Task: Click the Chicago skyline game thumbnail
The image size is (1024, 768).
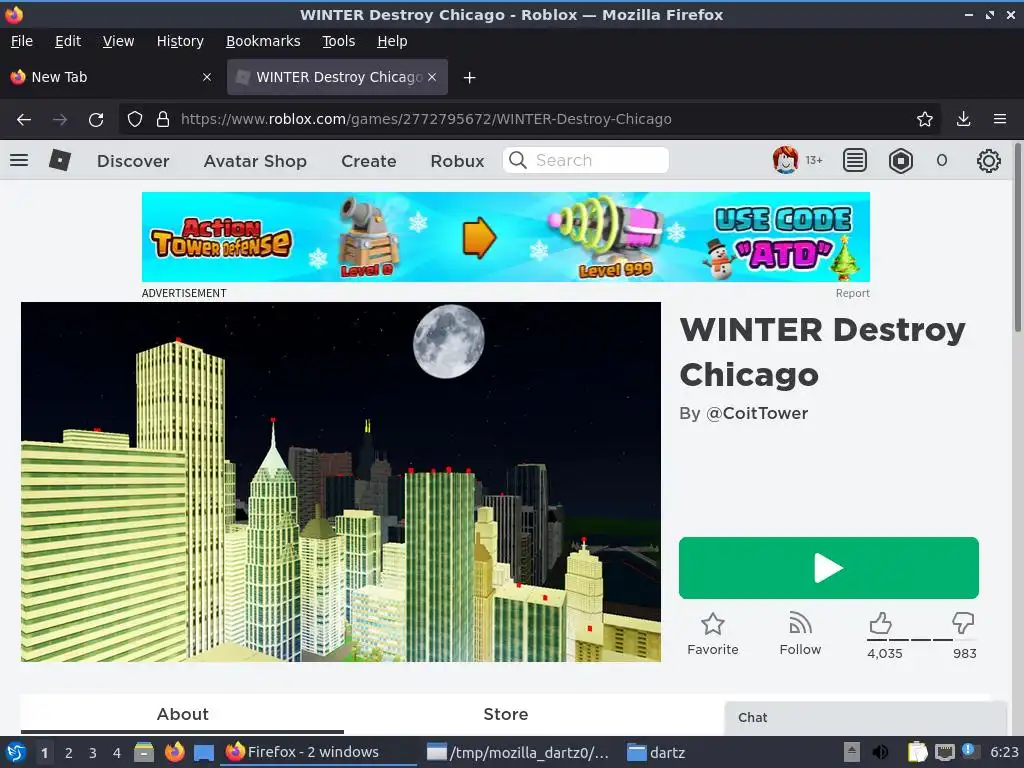Action: (341, 482)
